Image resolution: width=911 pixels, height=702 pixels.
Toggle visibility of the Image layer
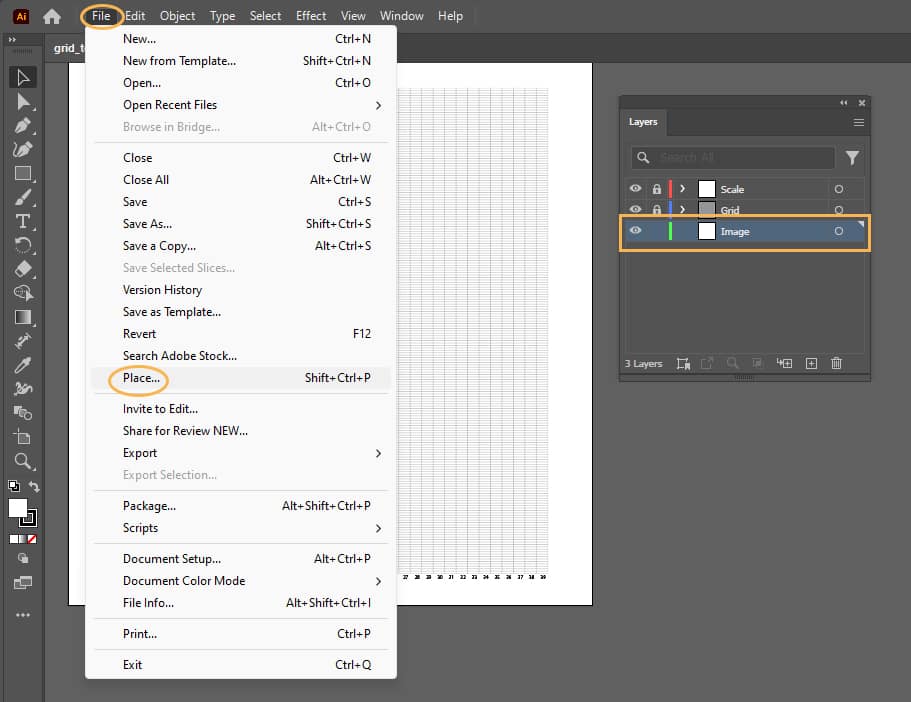tap(635, 231)
